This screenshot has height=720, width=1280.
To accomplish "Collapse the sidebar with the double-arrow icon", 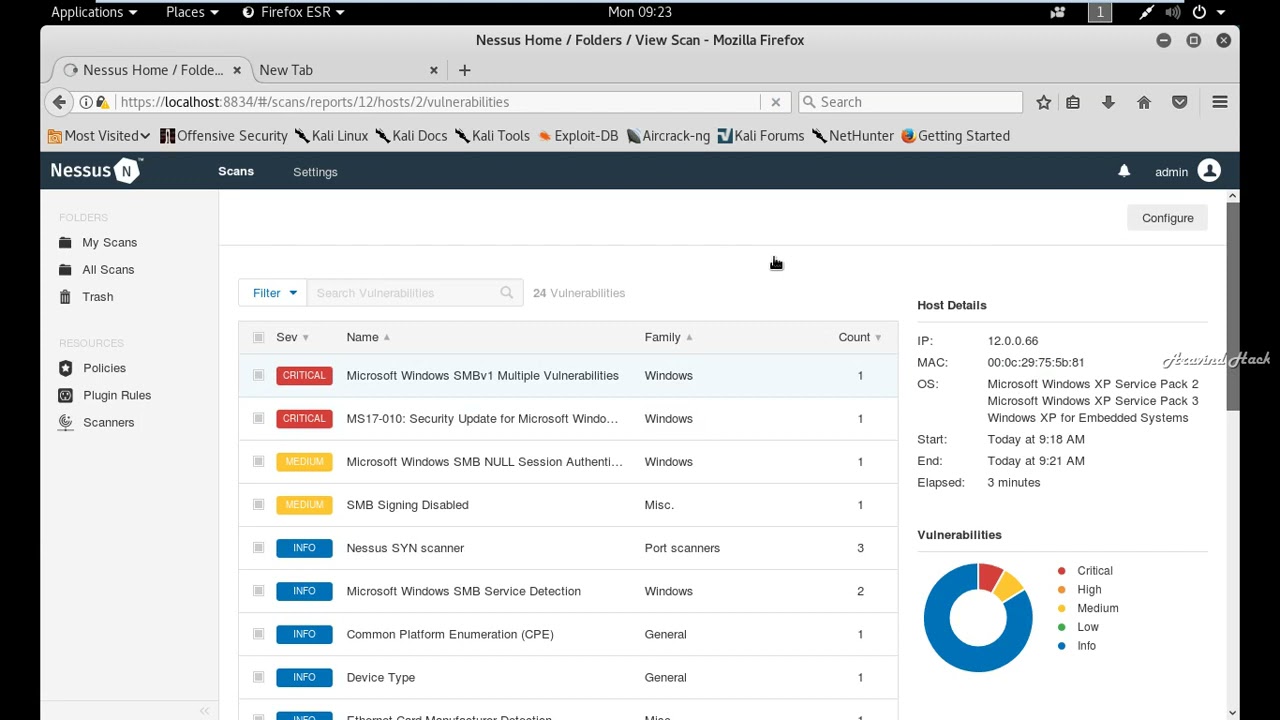I will [204, 711].
